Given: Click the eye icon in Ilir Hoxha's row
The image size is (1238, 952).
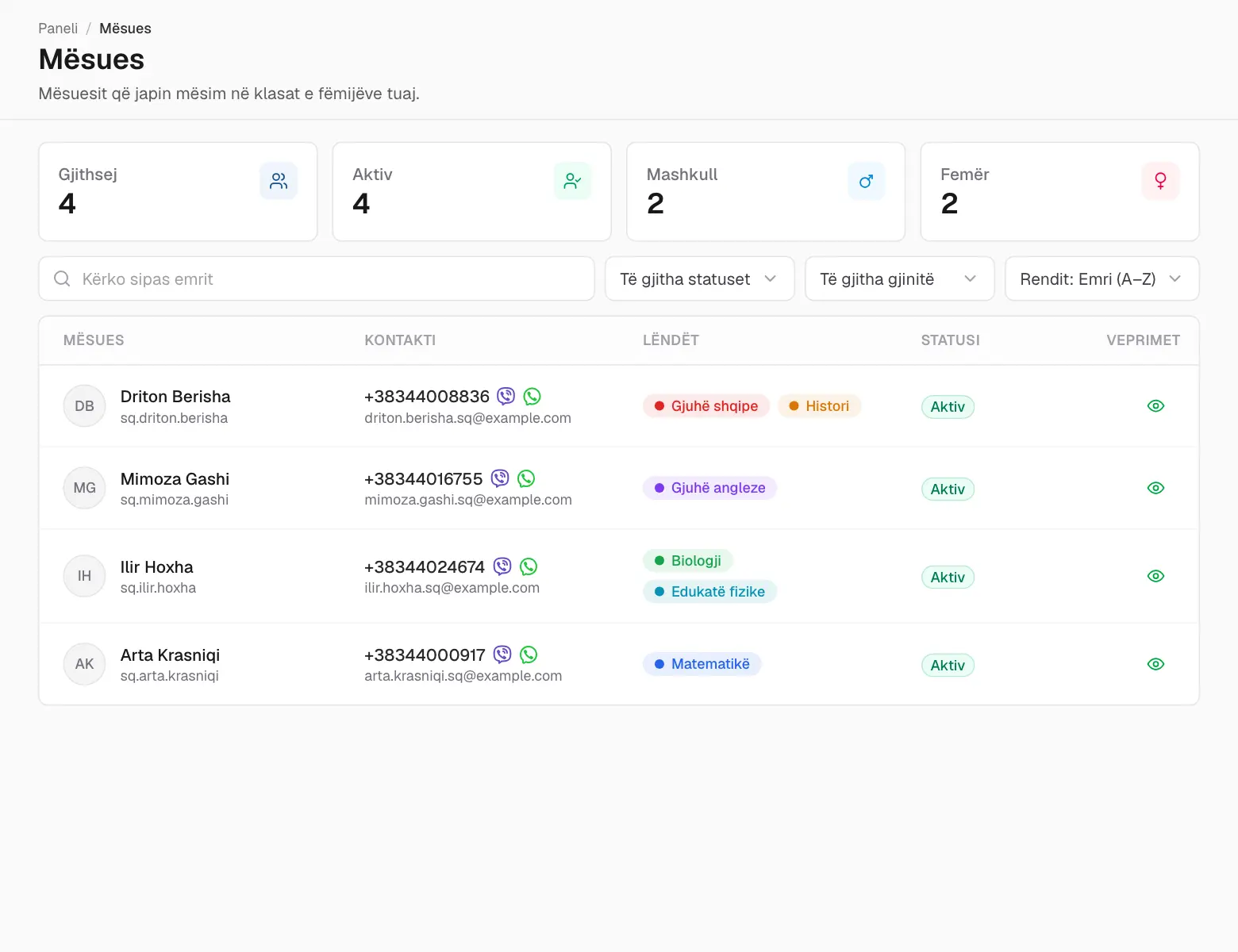Looking at the screenshot, I should (x=1156, y=576).
